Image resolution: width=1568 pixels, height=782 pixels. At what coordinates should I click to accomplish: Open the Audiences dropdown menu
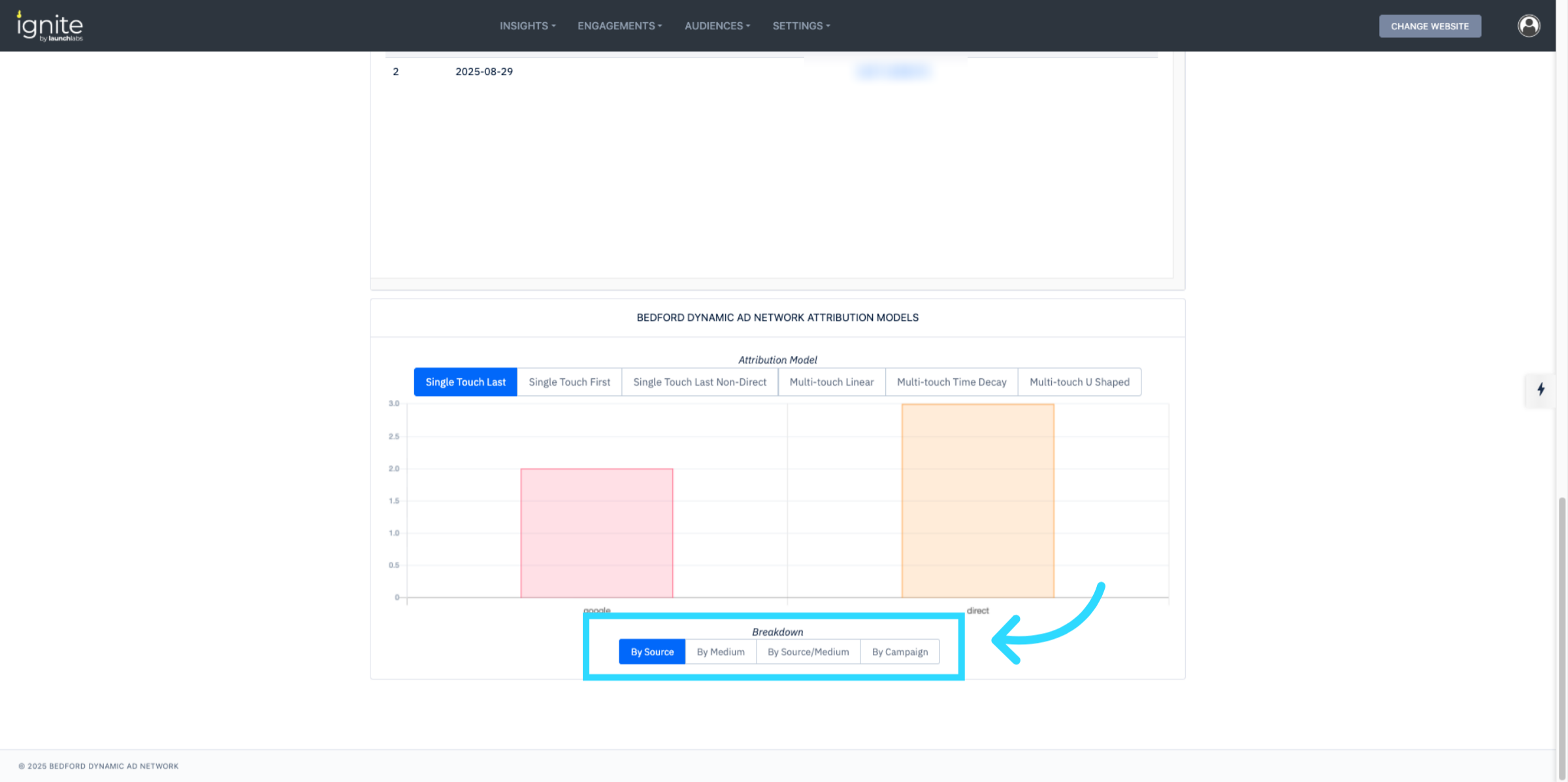tap(717, 26)
